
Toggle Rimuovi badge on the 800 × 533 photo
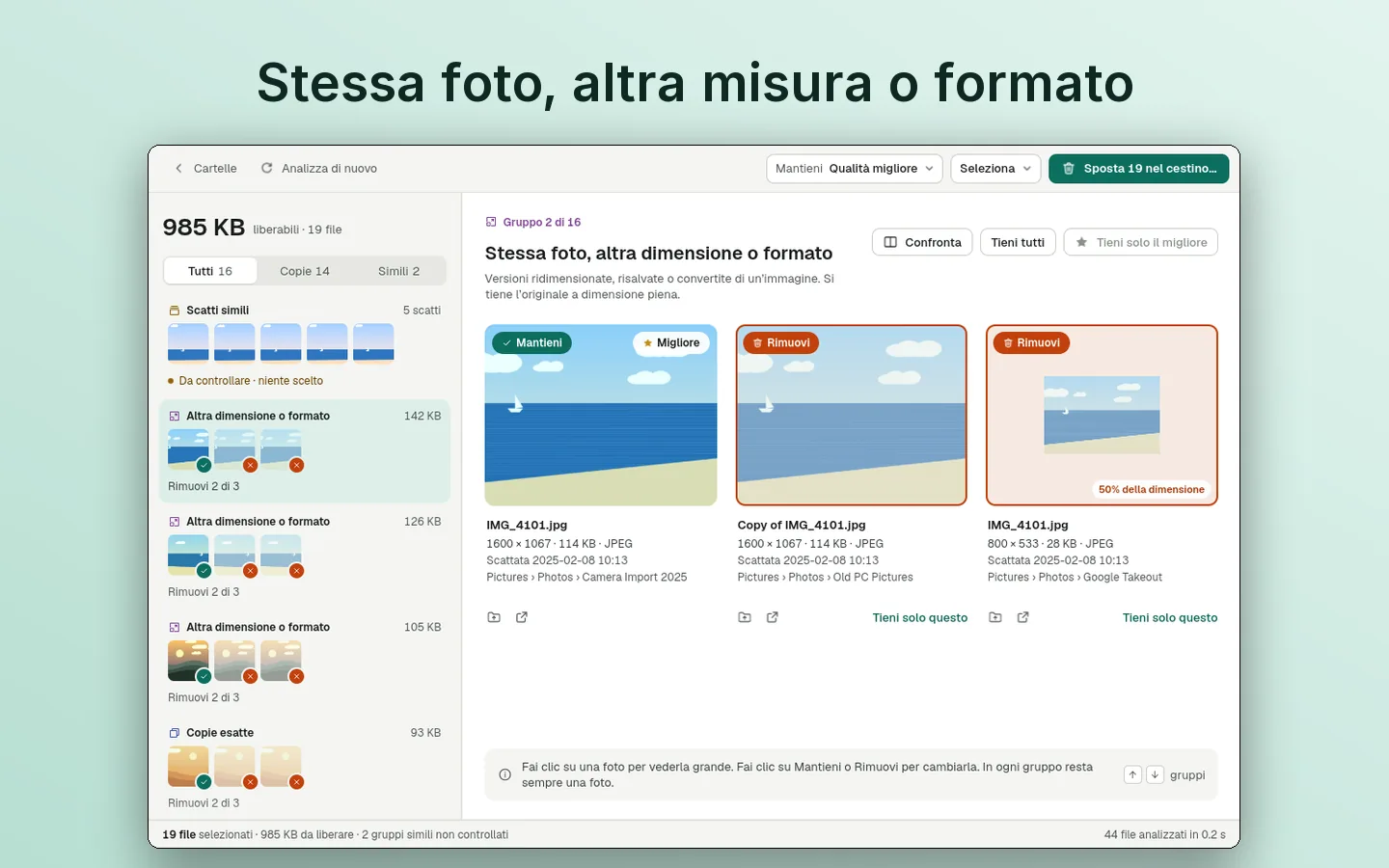[x=1031, y=342]
